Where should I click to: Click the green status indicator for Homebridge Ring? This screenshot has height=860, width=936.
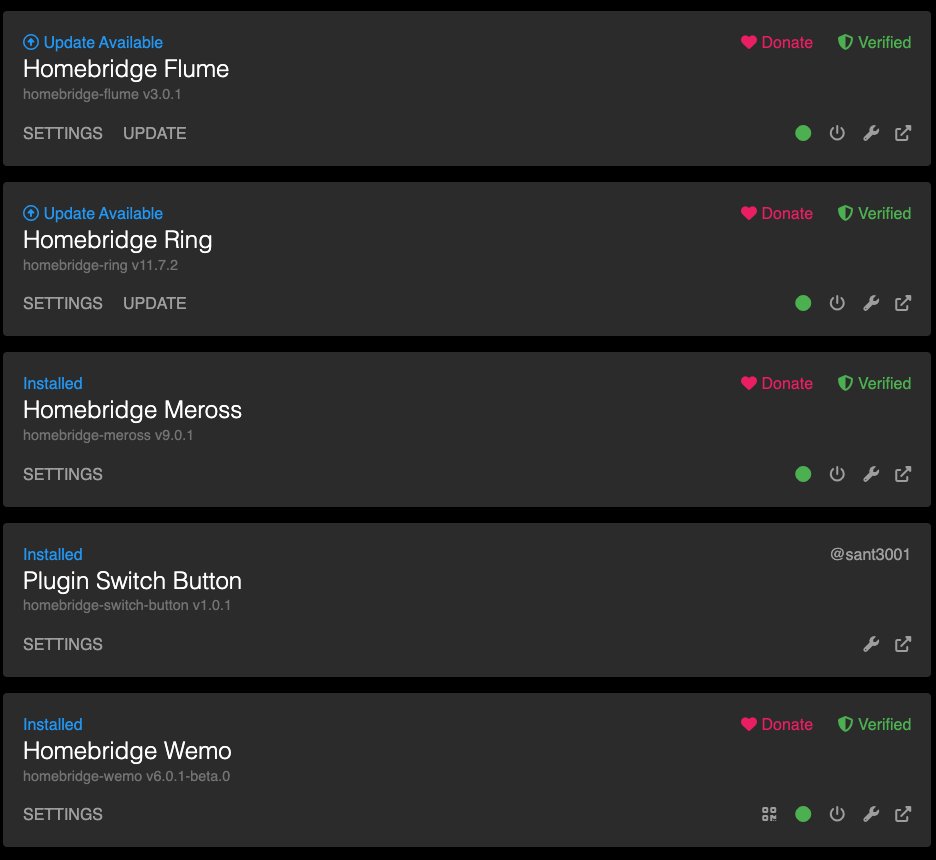pos(803,303)
